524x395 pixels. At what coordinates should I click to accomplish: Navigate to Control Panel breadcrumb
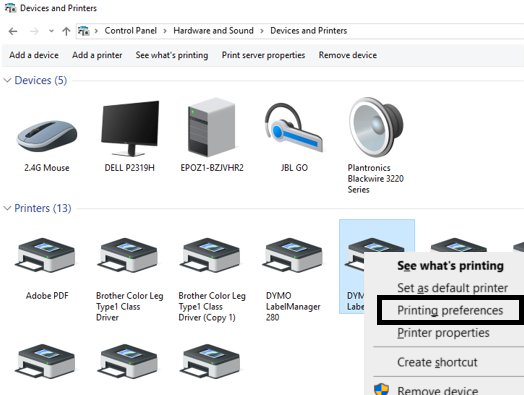131,31
